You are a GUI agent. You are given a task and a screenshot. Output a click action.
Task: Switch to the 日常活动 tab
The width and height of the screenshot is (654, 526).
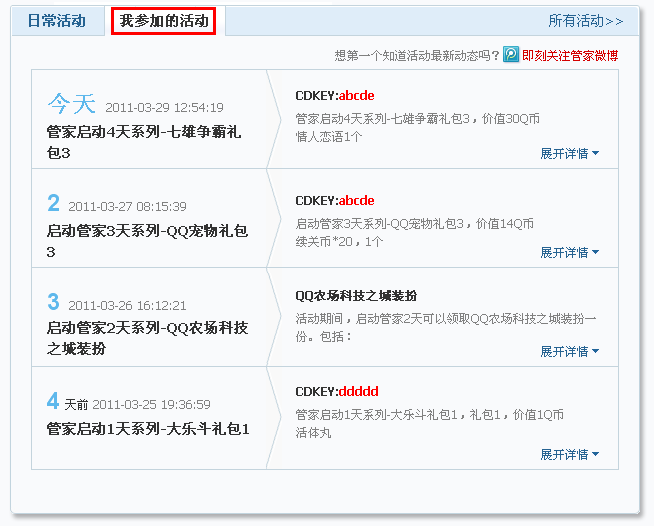(x=57, y=21)
